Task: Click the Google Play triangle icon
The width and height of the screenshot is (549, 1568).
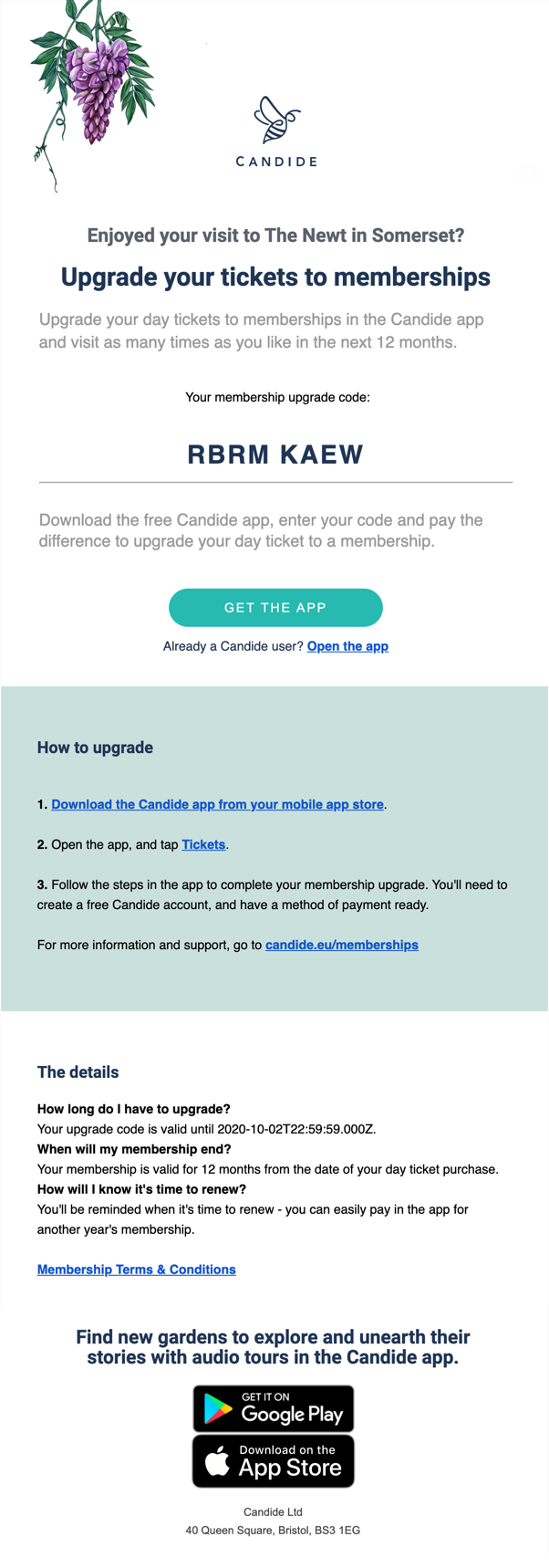Action: [217, 1408]
